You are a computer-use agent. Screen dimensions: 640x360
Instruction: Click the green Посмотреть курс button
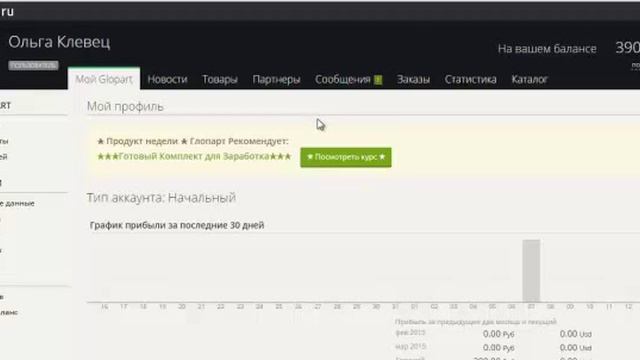click(346, 157)
